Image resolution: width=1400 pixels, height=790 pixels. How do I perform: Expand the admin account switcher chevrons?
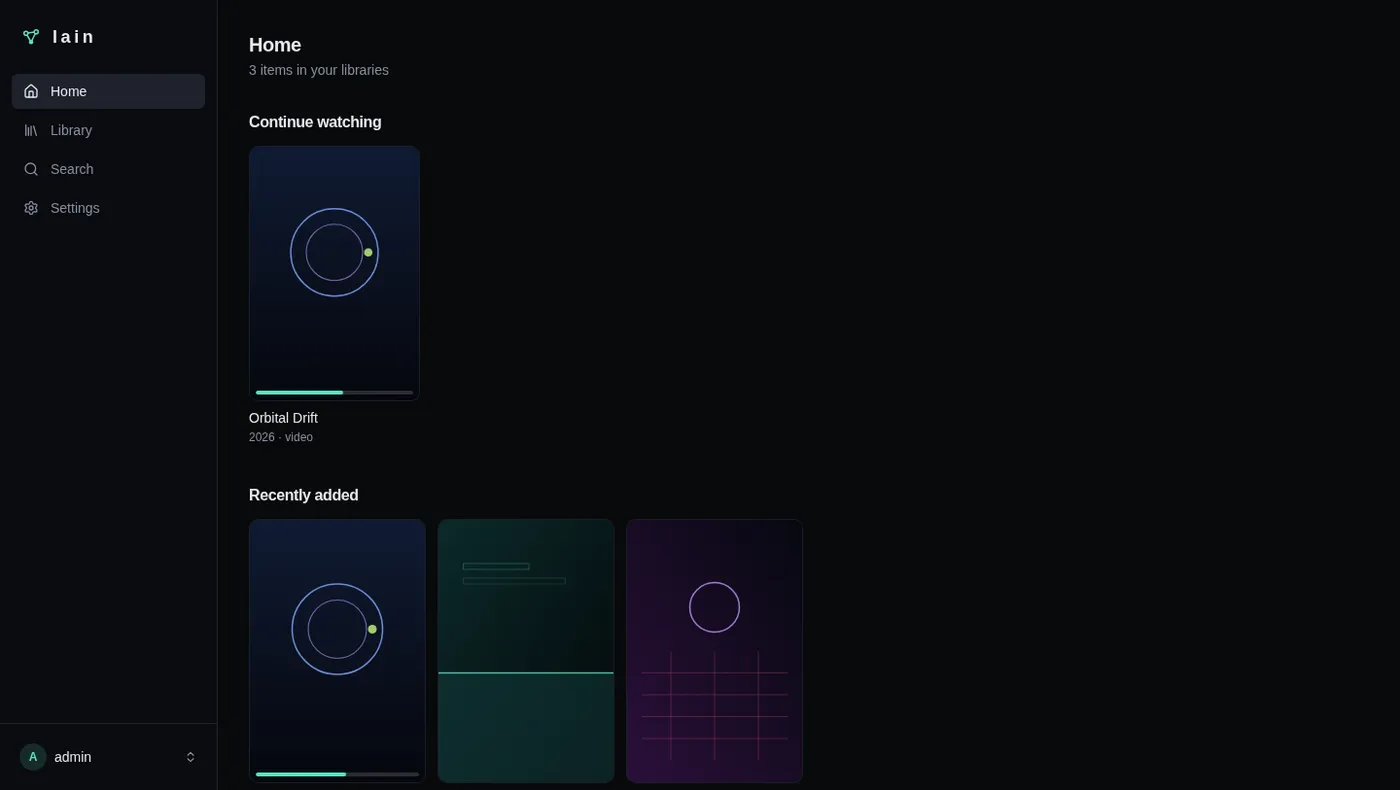(x=190, y=757)
